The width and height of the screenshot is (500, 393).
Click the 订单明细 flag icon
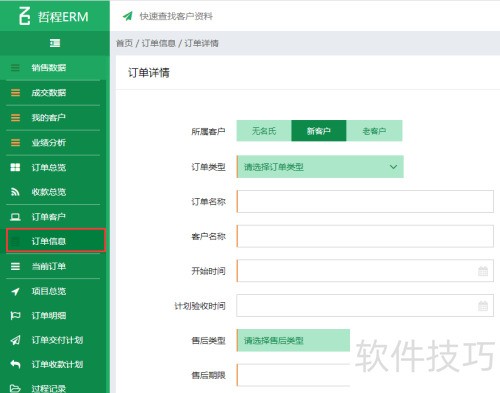(x=15, y=315)
